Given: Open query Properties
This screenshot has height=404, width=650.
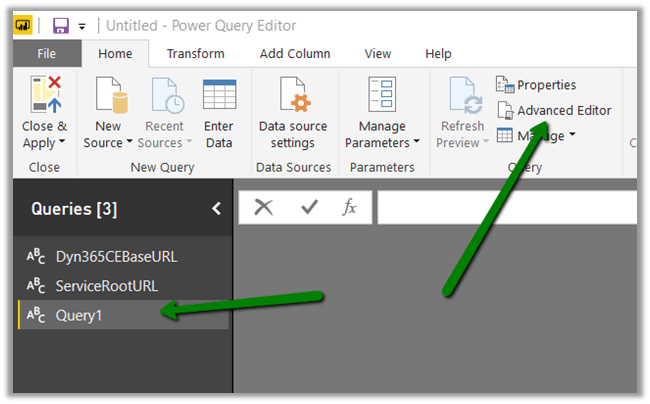Looking at the screenshot, I should coord(536,85).
